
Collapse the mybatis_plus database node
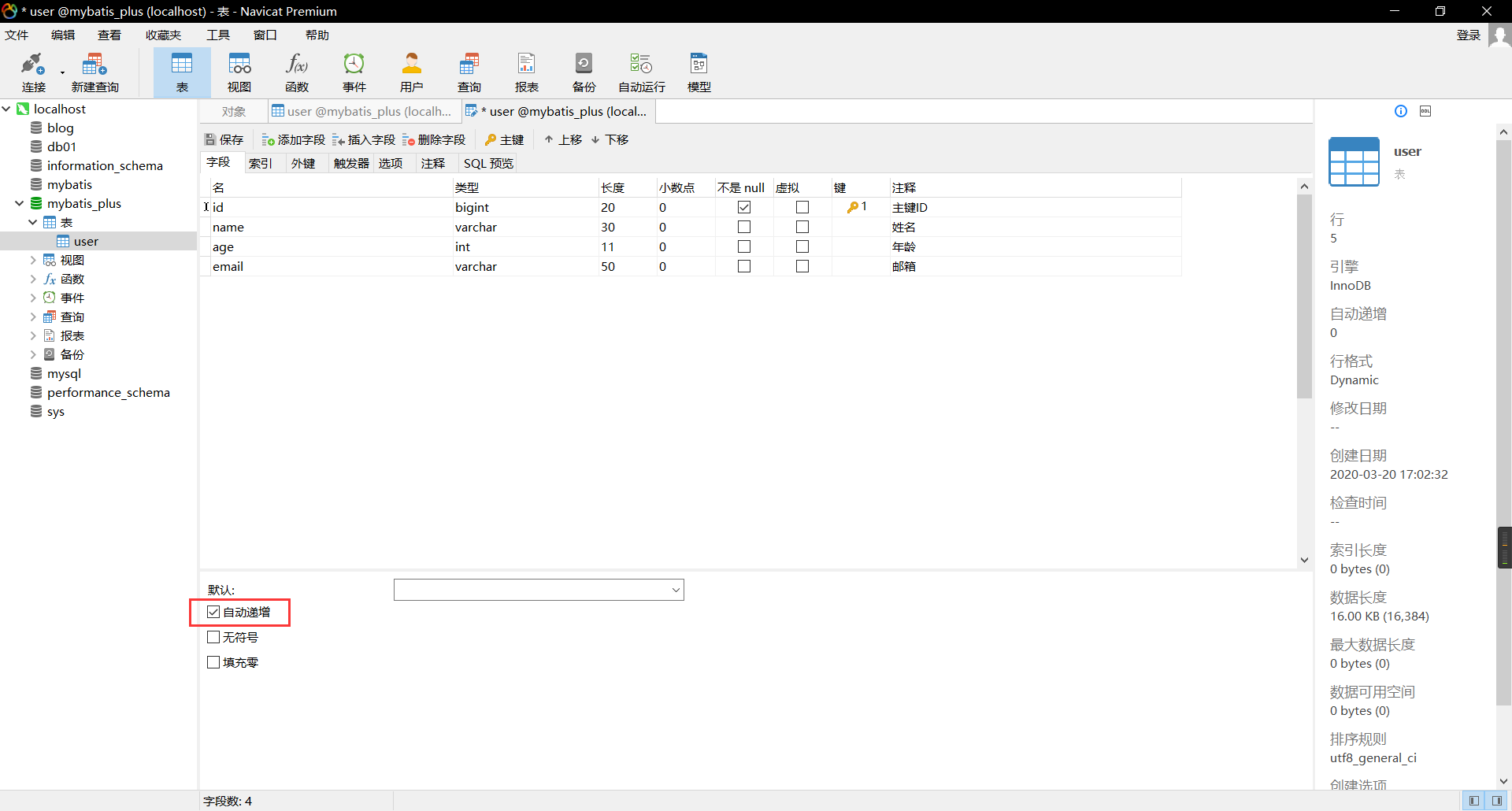[x=20, y=203]
